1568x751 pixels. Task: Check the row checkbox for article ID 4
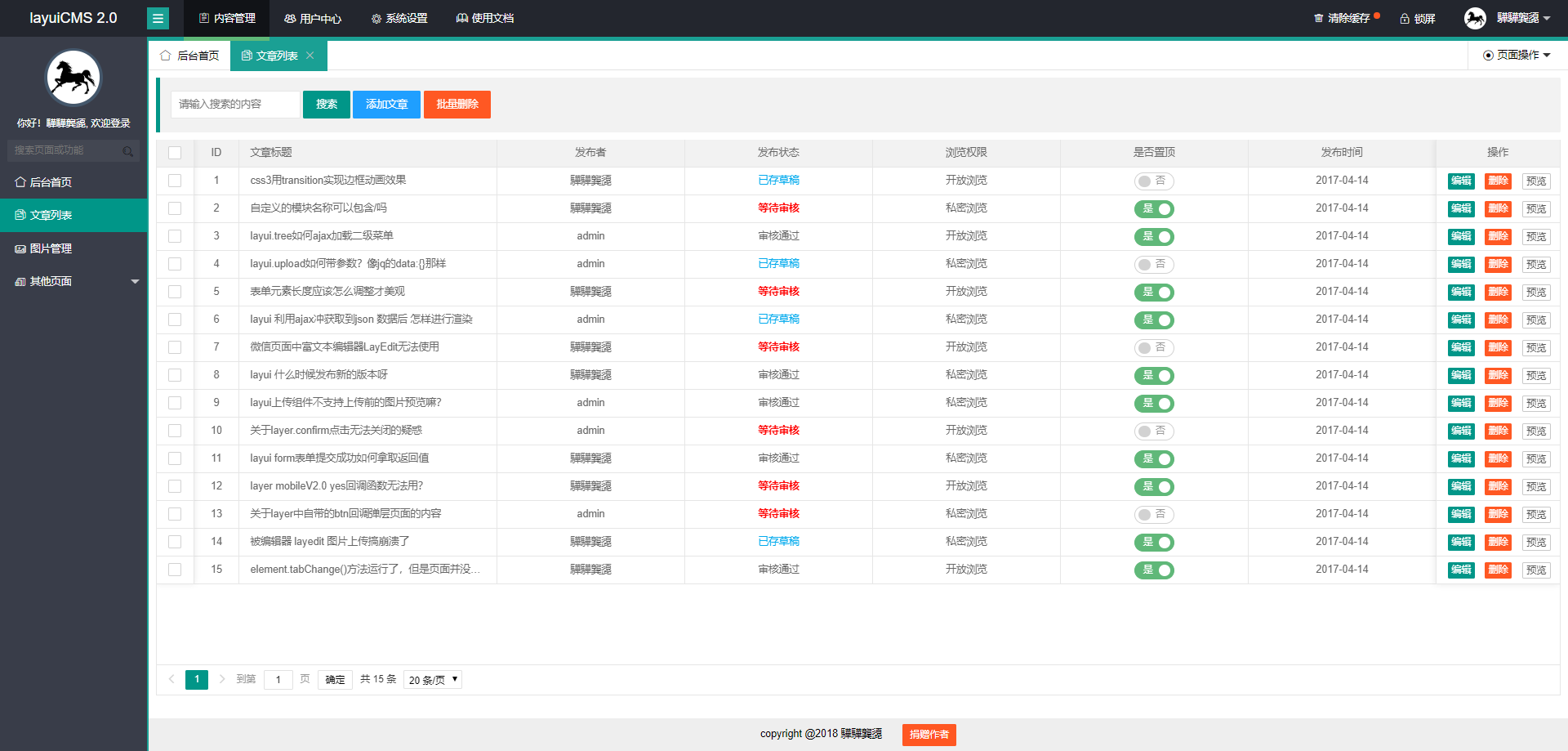coord(175,264)
